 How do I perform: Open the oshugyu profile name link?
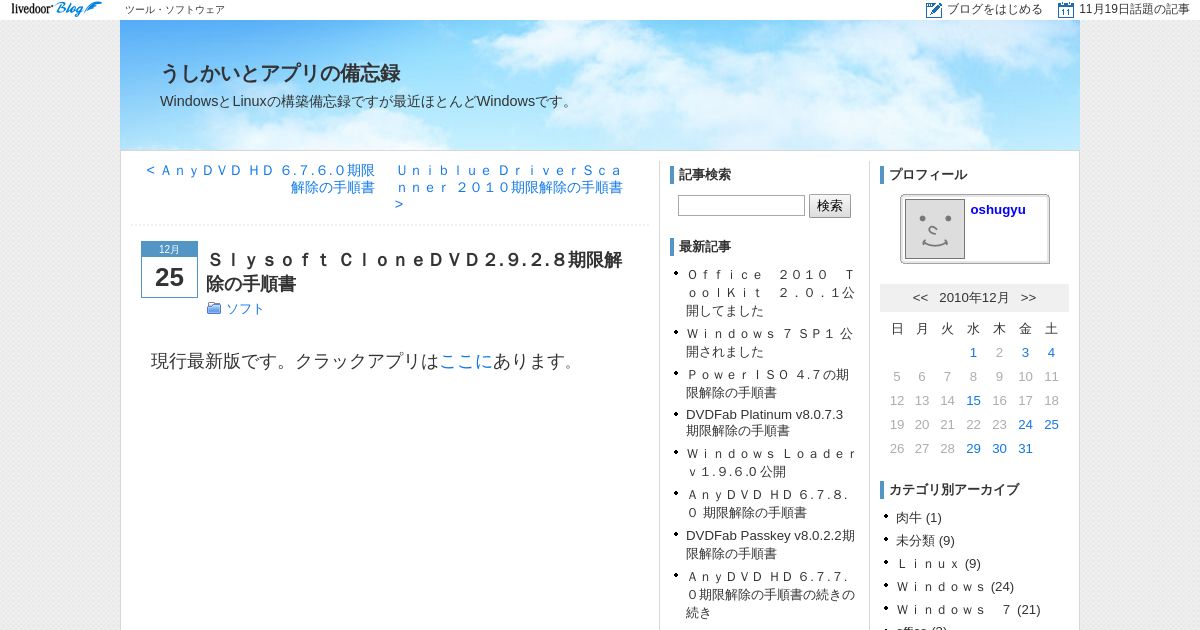click(998, 209)
